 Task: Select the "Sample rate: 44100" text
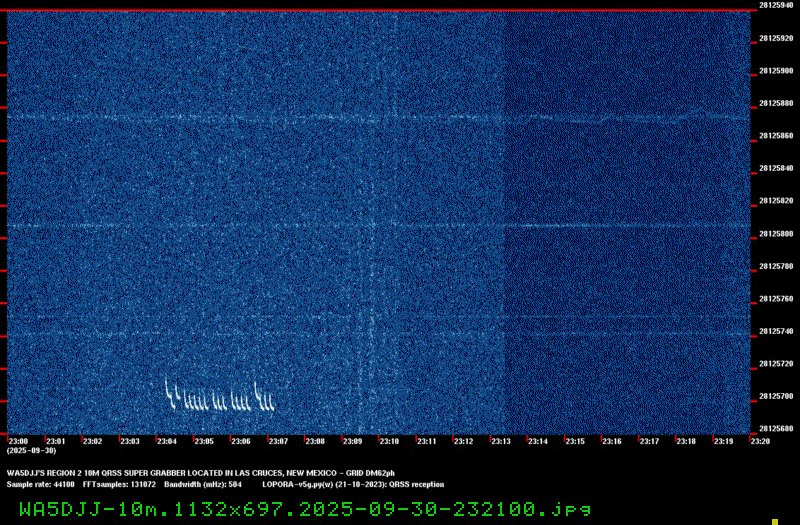coord(40,484)
